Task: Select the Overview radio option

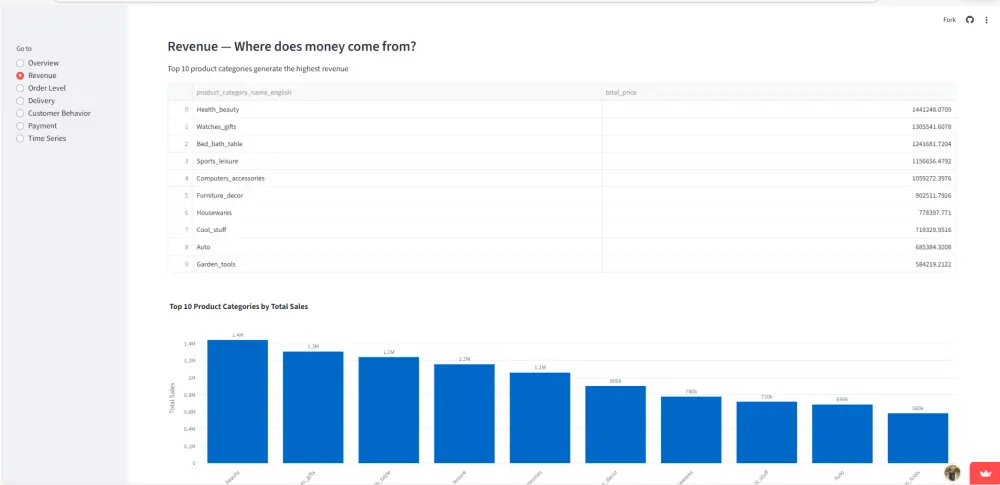Action: tap(38, 63)
